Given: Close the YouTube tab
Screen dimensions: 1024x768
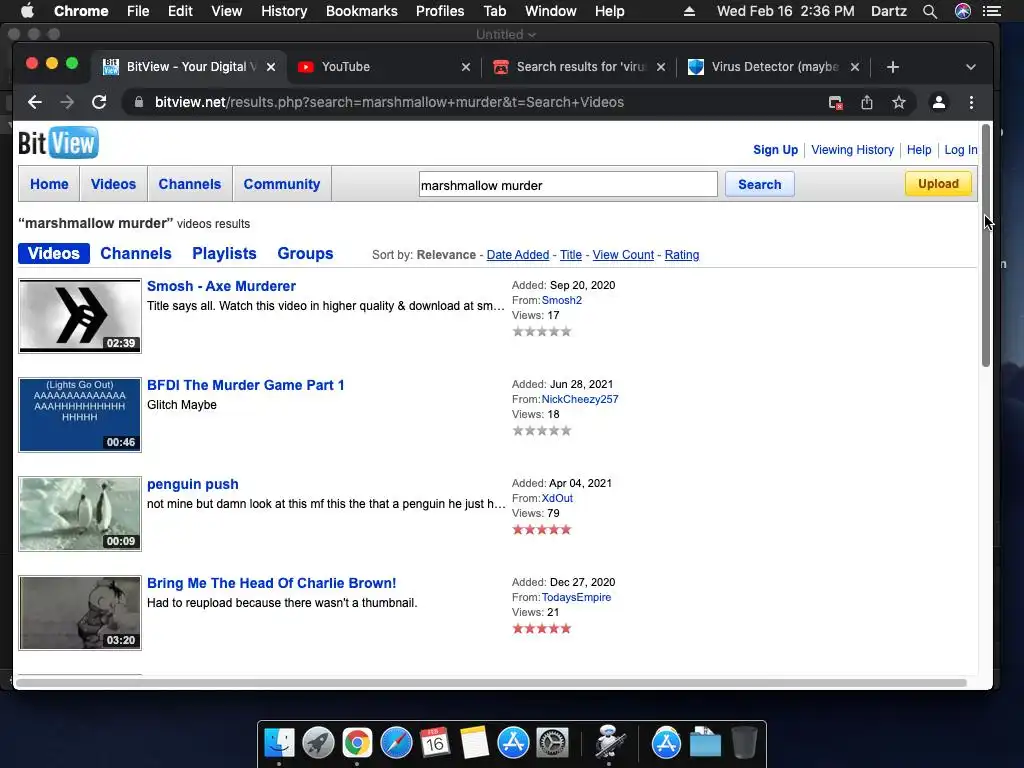Looking at the screenshot, I should pos(466,67).
